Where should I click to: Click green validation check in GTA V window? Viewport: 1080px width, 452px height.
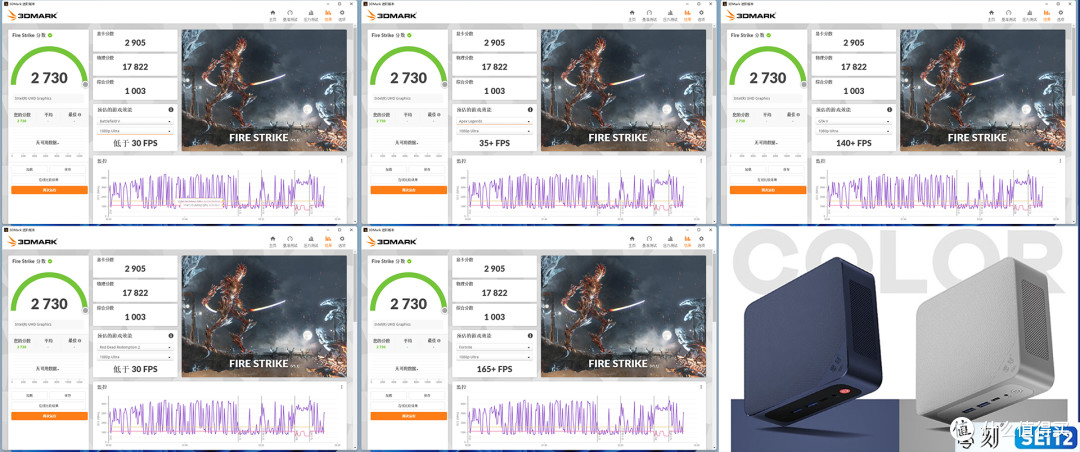[x=769, y=34]
